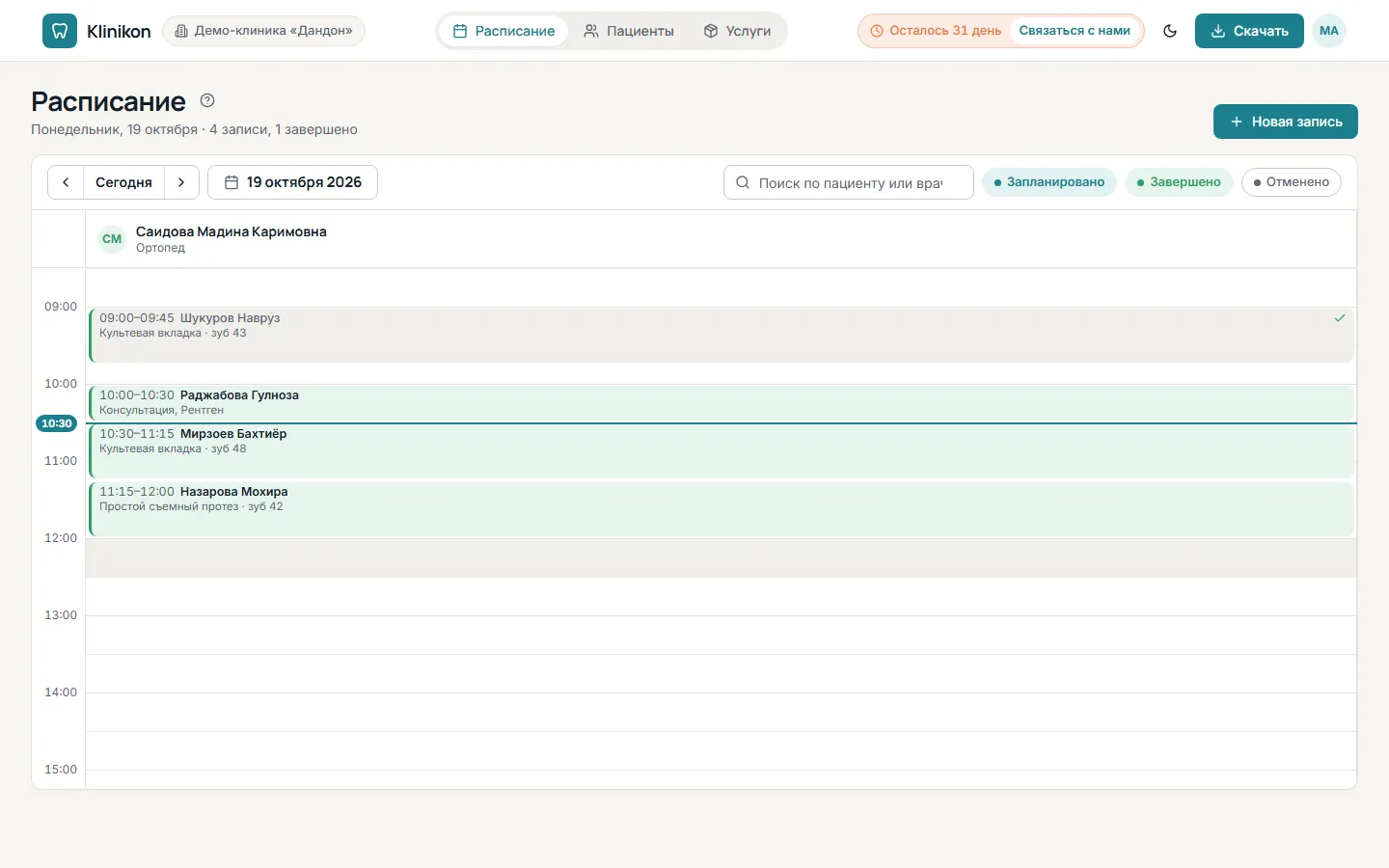Click the Скачать download button

(x=1249, y=31)
